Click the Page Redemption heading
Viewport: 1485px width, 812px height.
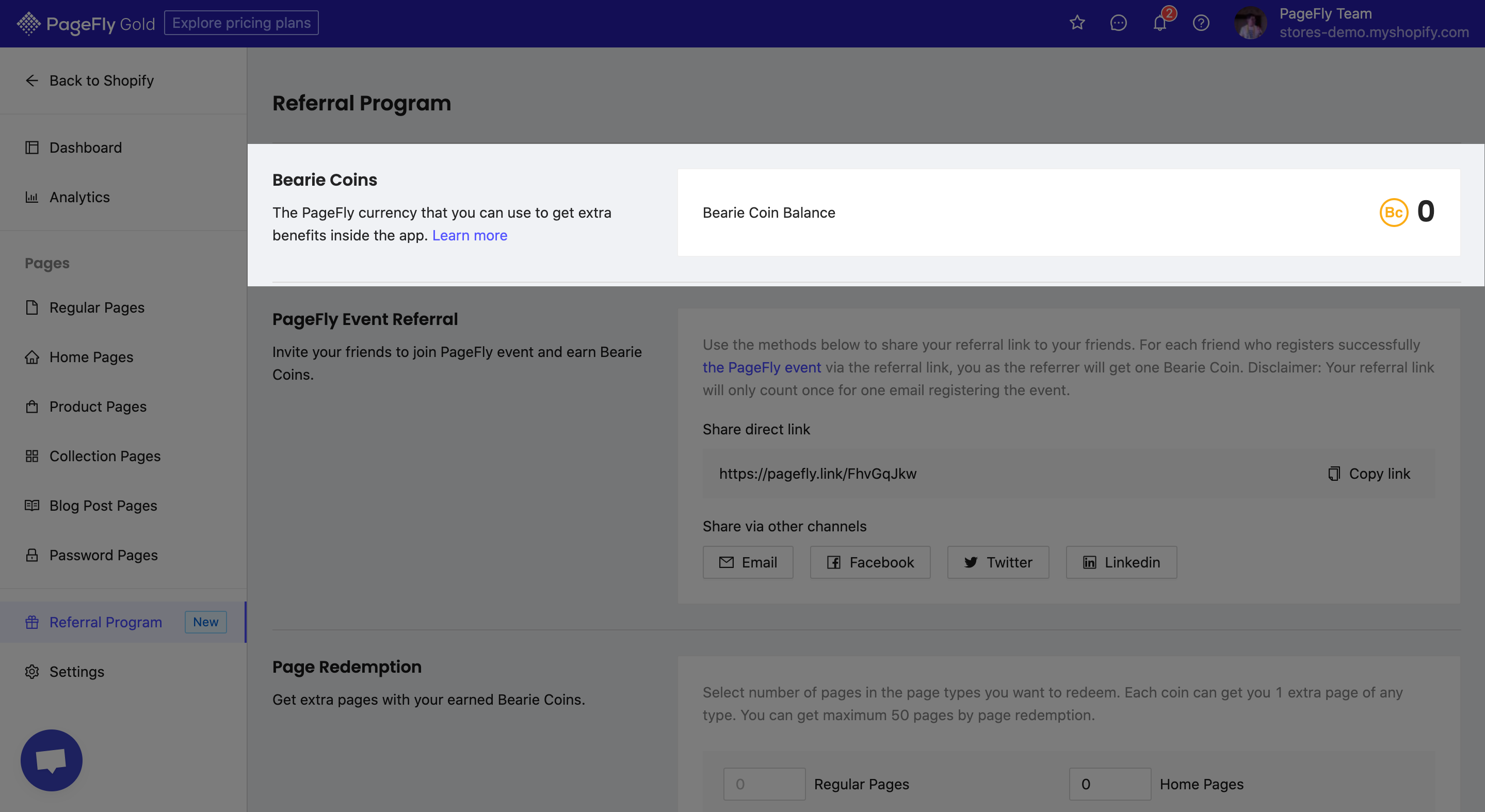point(346,667)
